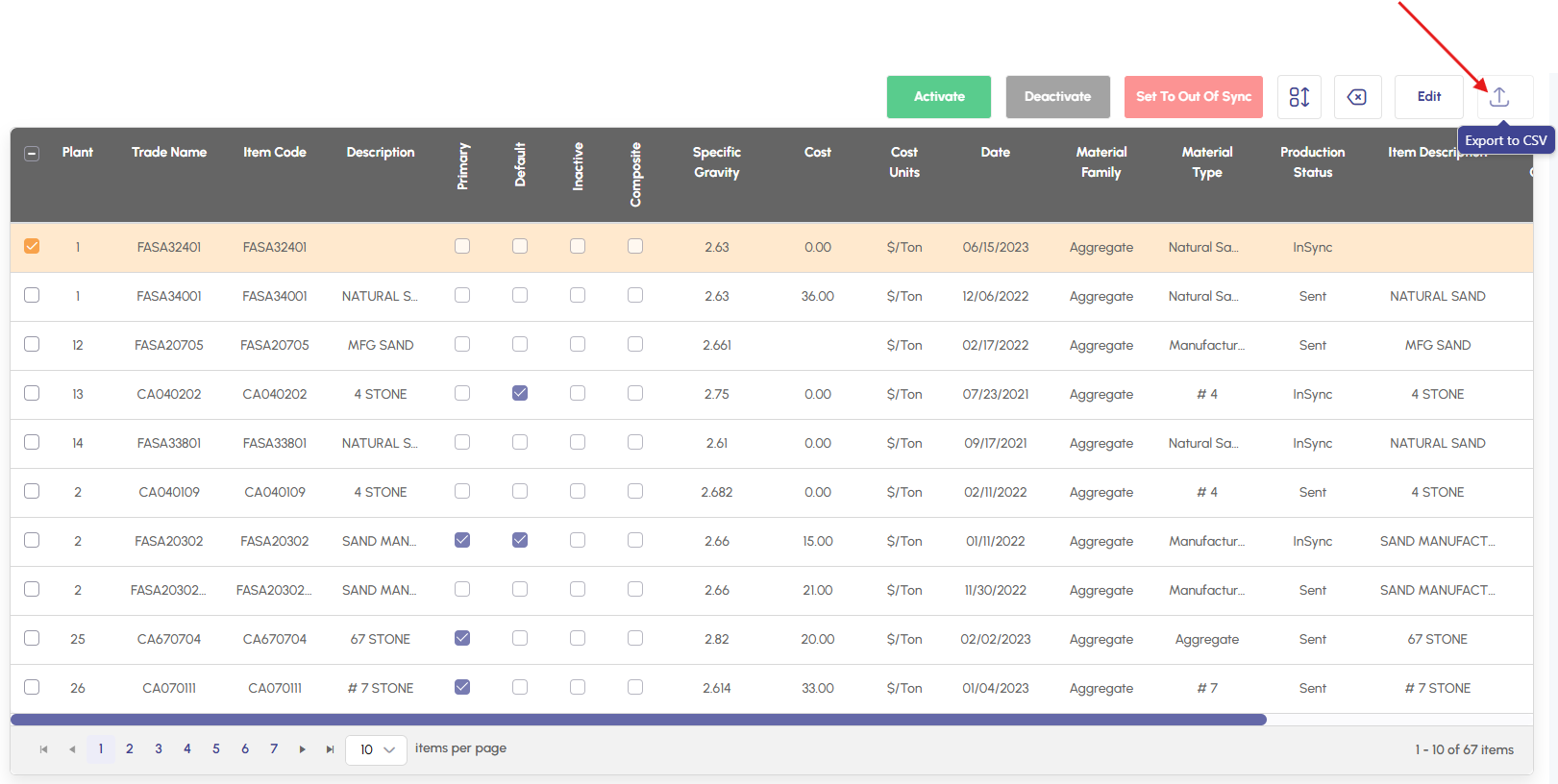The width and height of the screenshot is (1558, 784).
Task: Uncheck the selected FASA32401 row checkbox
Action: pyautogui.click(x=32, y=246)
